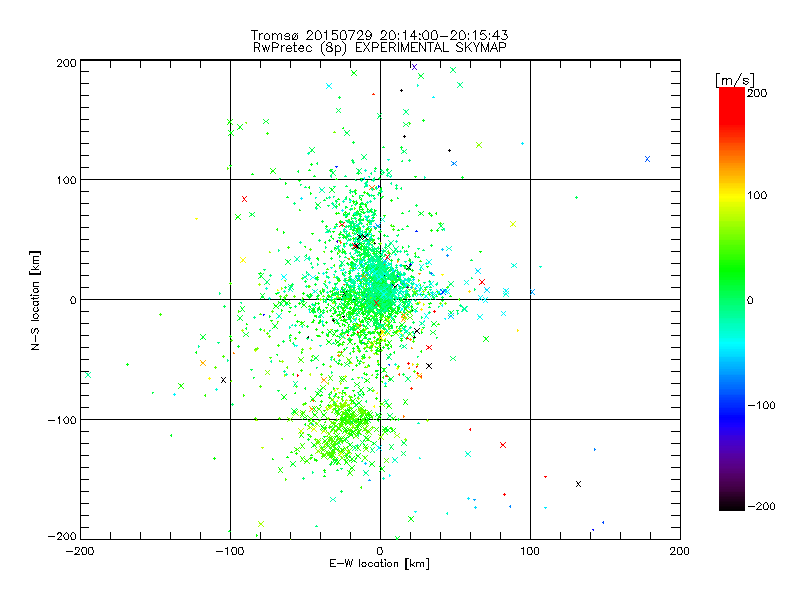The image size is (800, 600).
Task: Click the y-axis tick label '200'
Action: tap(67, 63)
